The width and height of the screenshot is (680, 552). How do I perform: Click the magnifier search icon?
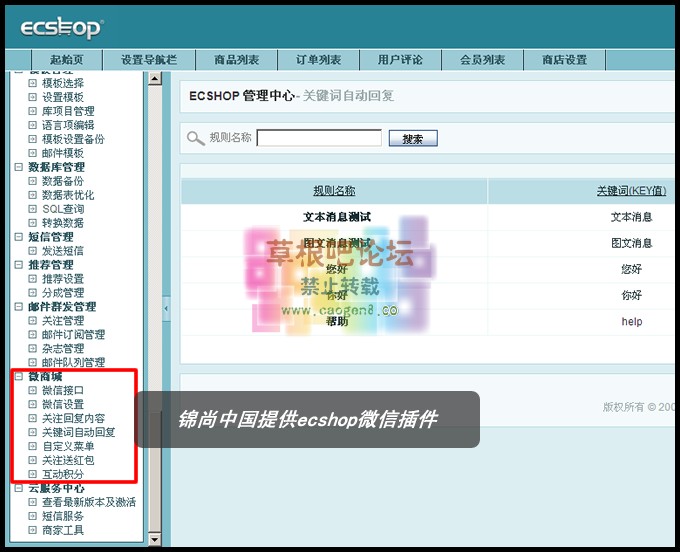pos(195,138)
